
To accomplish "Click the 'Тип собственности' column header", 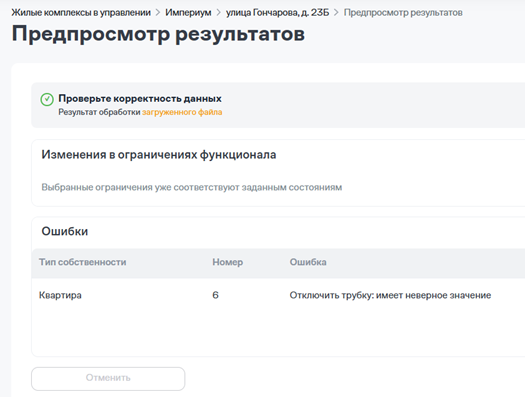I will (83, 262).
